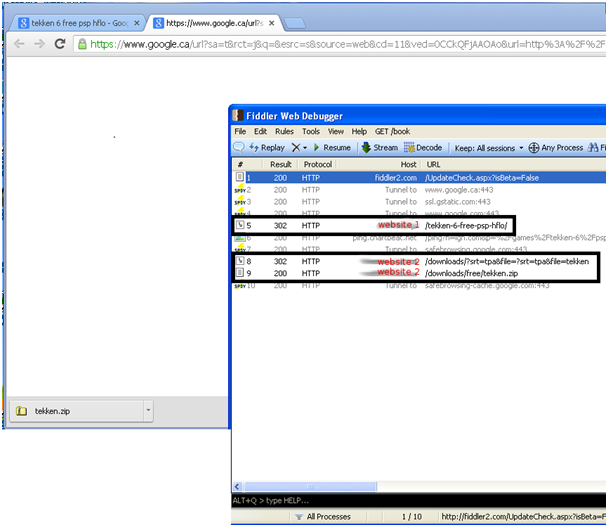Expand the Remove sessions dropdown arrow

coord(305,148)
